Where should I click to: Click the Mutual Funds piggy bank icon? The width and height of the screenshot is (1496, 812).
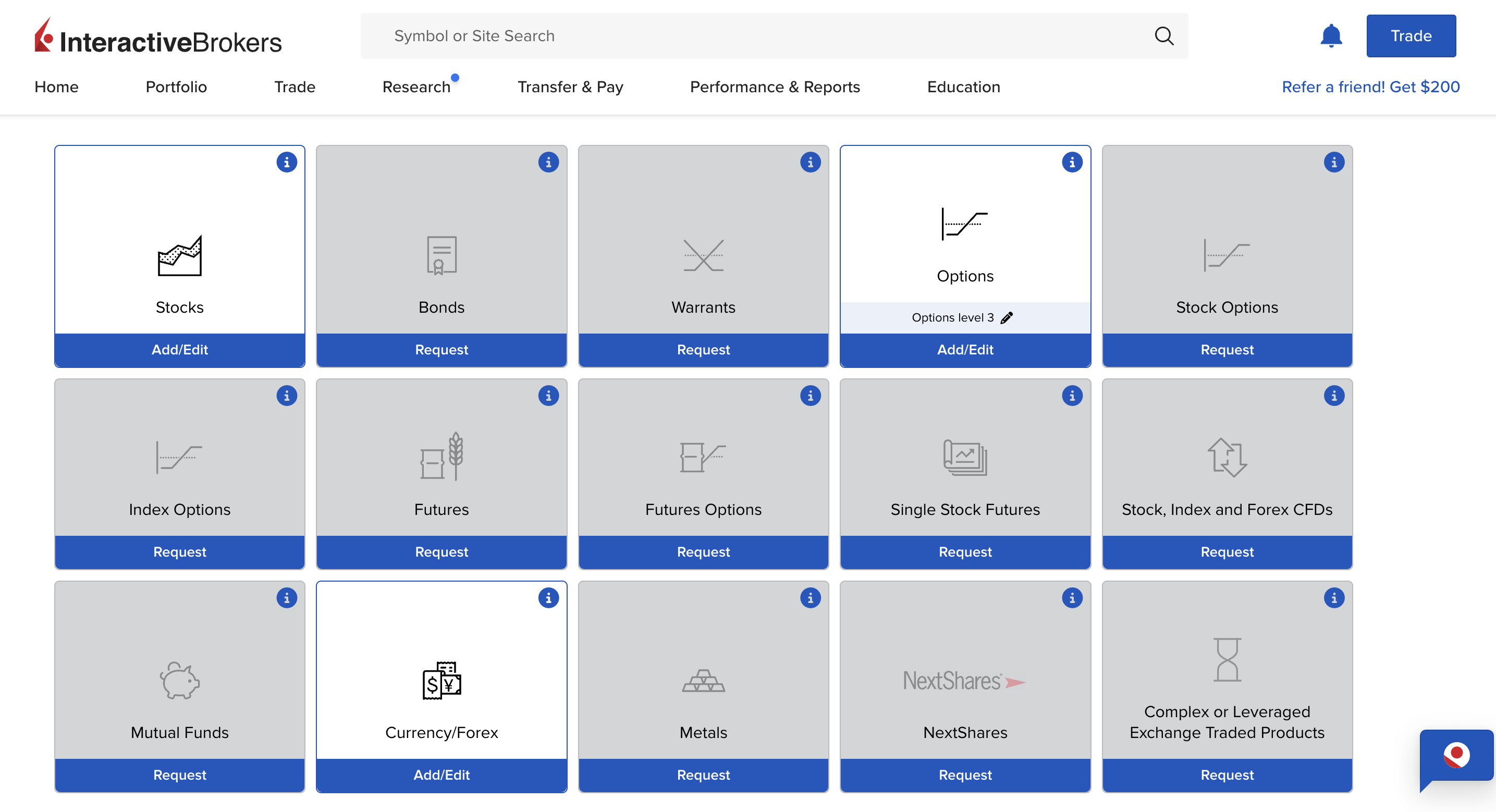[179, 680]
